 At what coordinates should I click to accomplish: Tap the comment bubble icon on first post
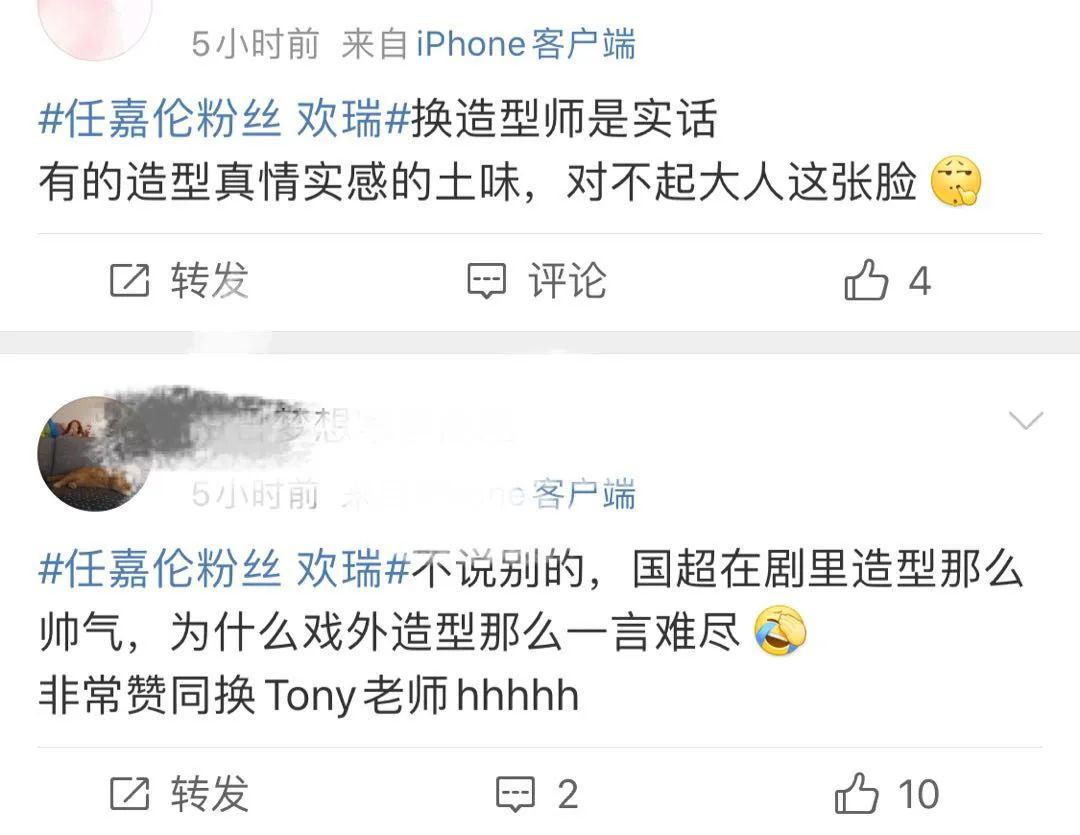pyautogui.click(x=487, y=281)
